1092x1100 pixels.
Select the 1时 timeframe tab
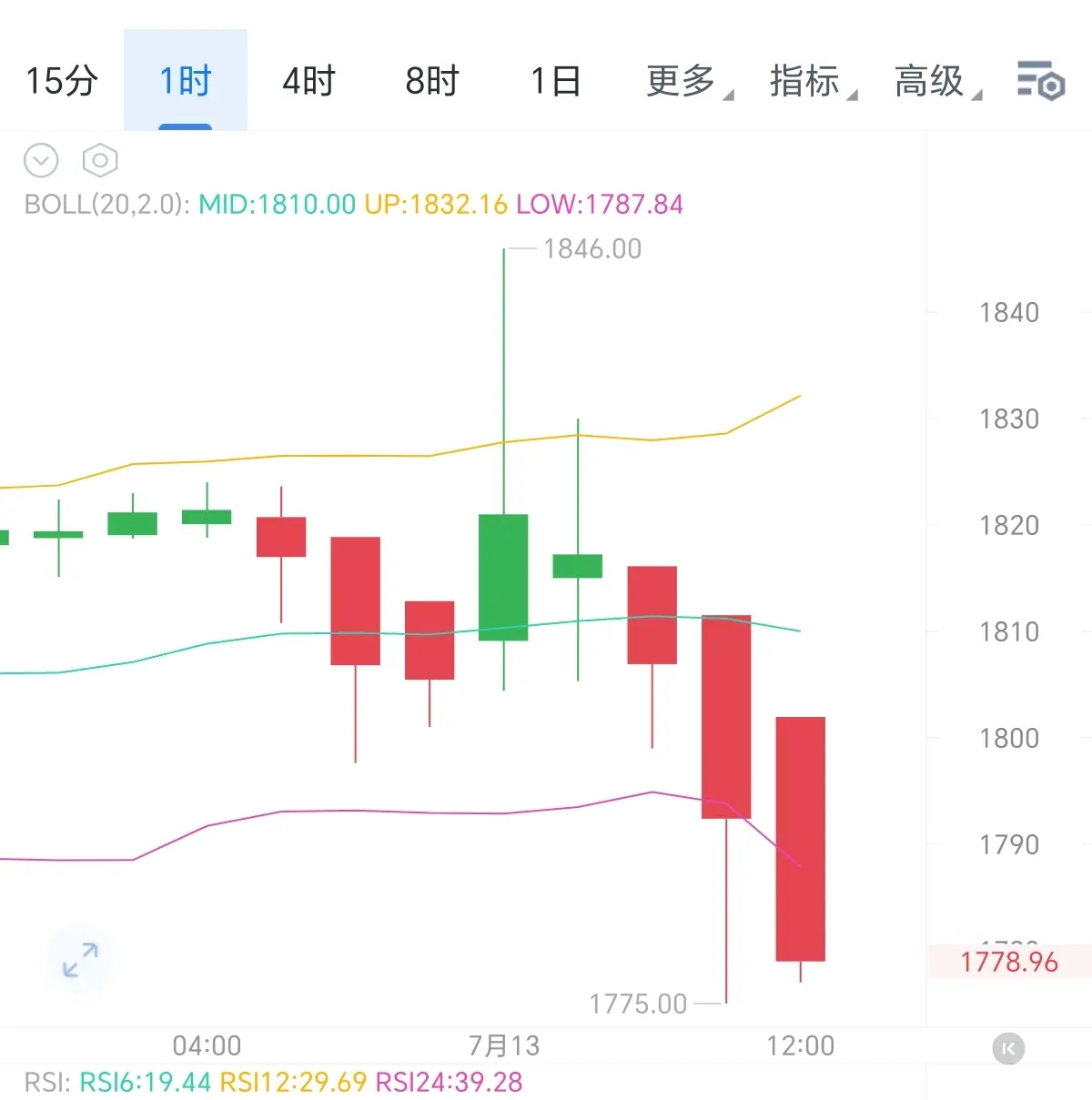pyautogui.click(x=186, y=81)
